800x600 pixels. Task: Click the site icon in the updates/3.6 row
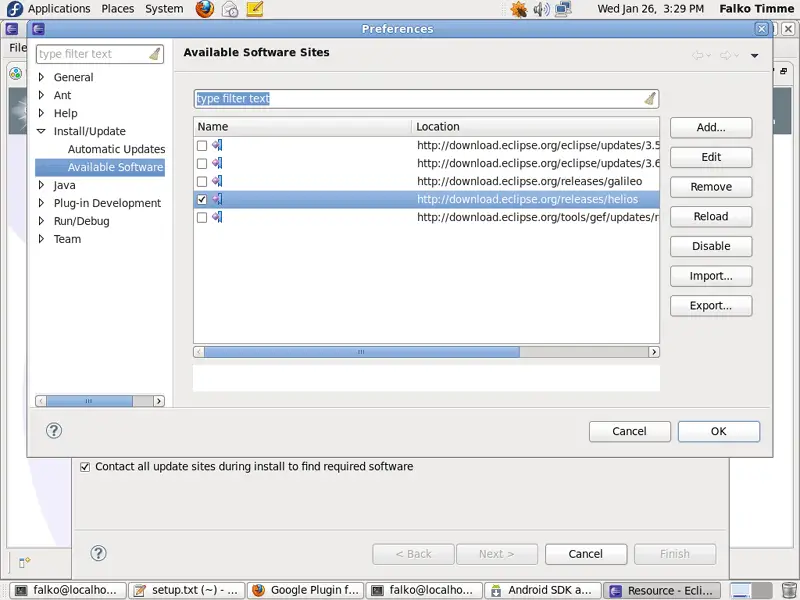point(217,163)
